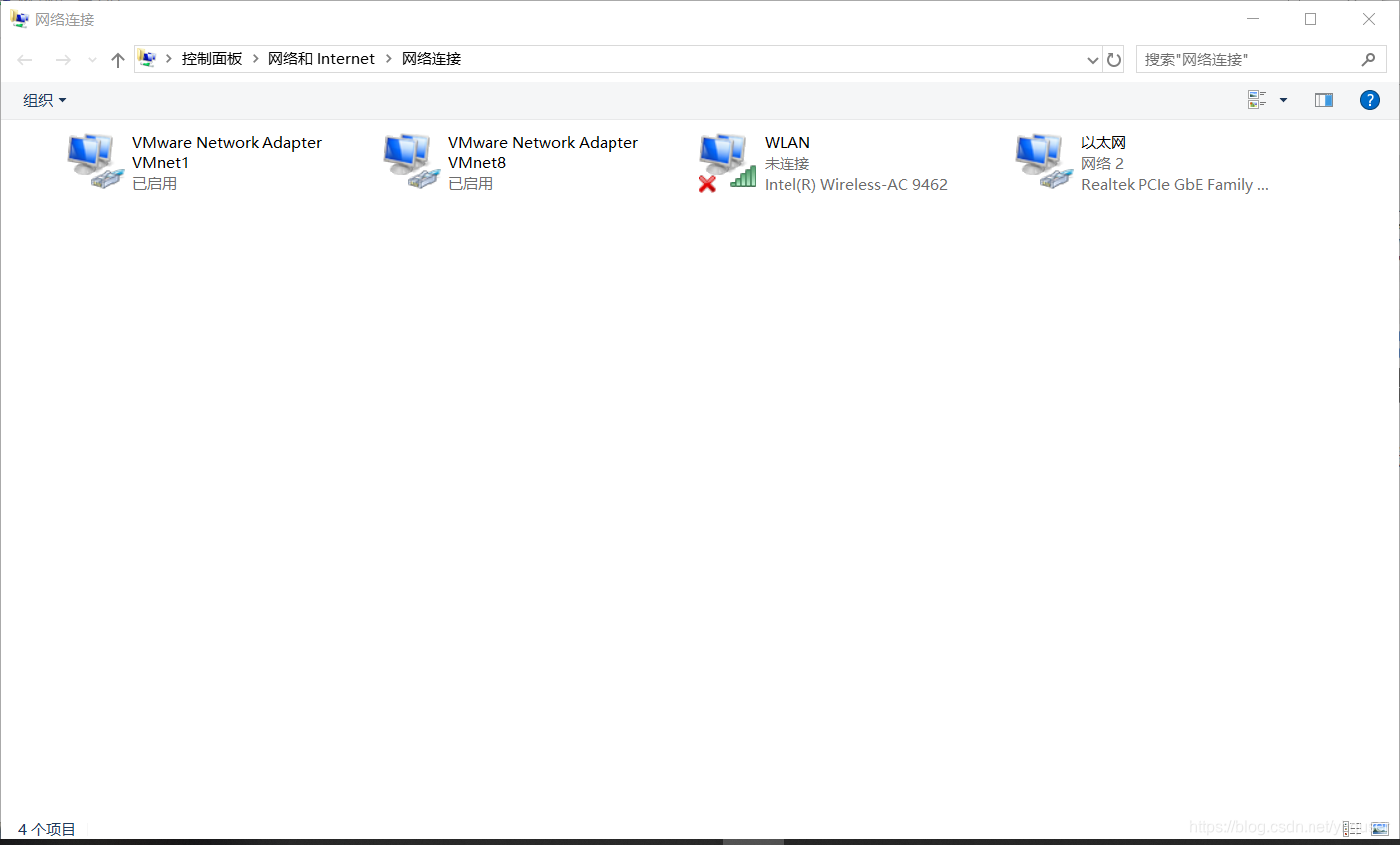
Task: Go up one level with up arrow
Action: coord(118,60)
